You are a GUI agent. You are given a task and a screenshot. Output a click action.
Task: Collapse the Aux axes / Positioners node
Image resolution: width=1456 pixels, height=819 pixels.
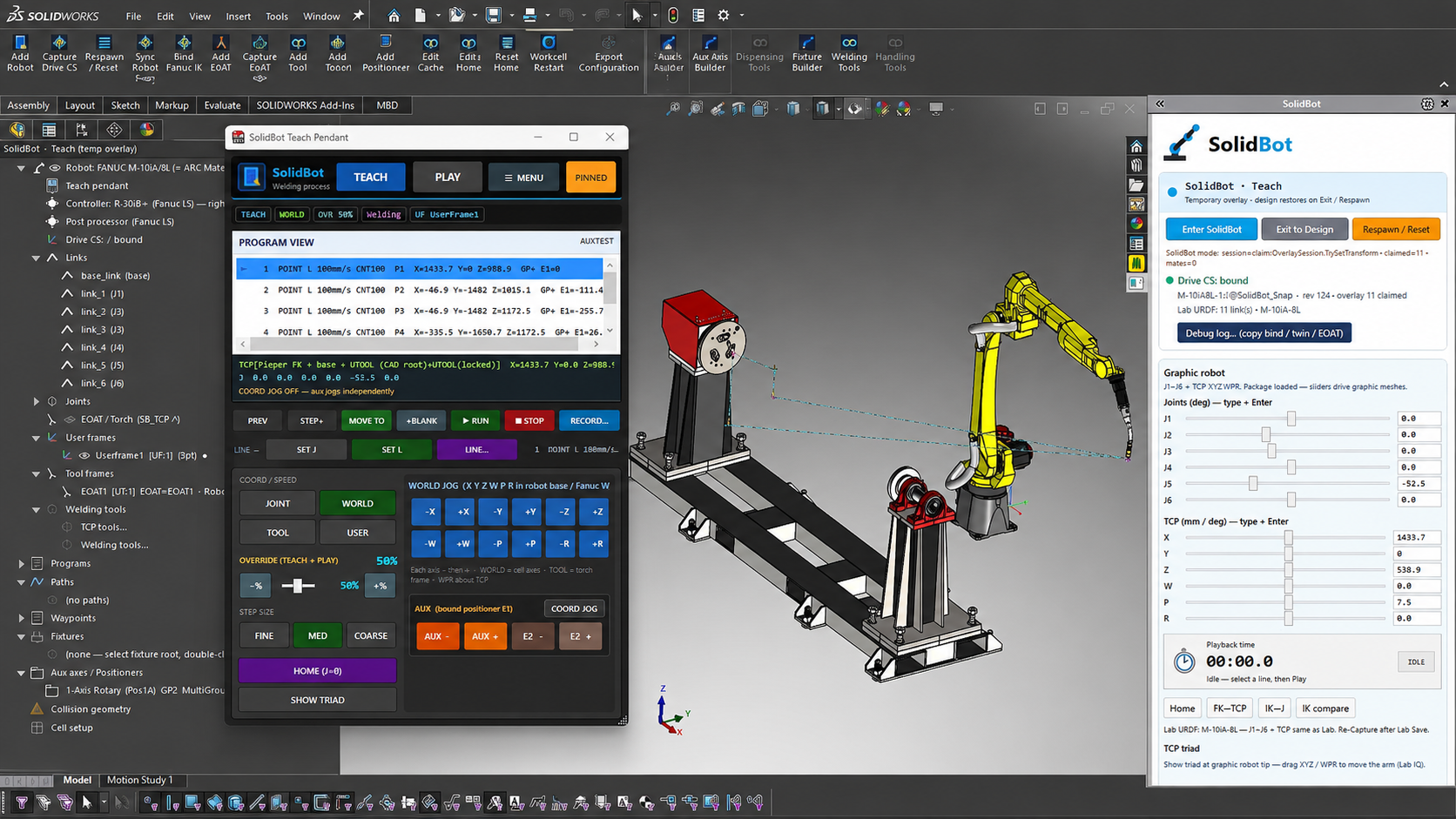pos(21,673)
